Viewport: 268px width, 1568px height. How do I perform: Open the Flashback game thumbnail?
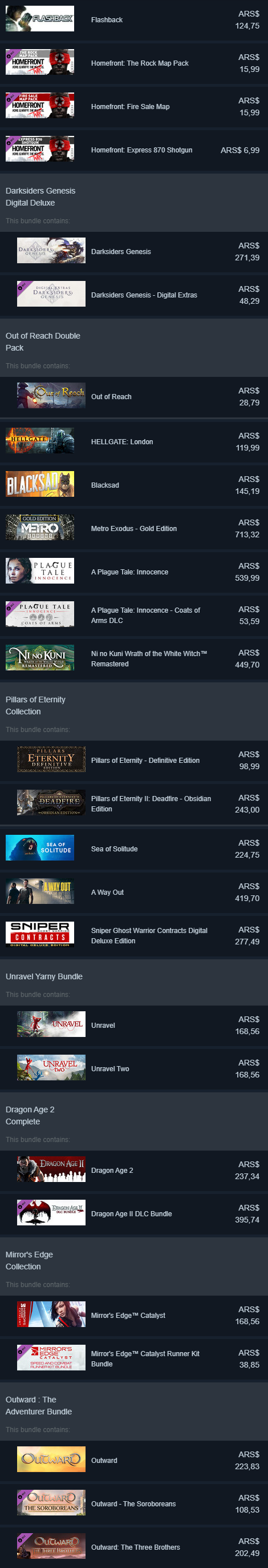(39, 19)
